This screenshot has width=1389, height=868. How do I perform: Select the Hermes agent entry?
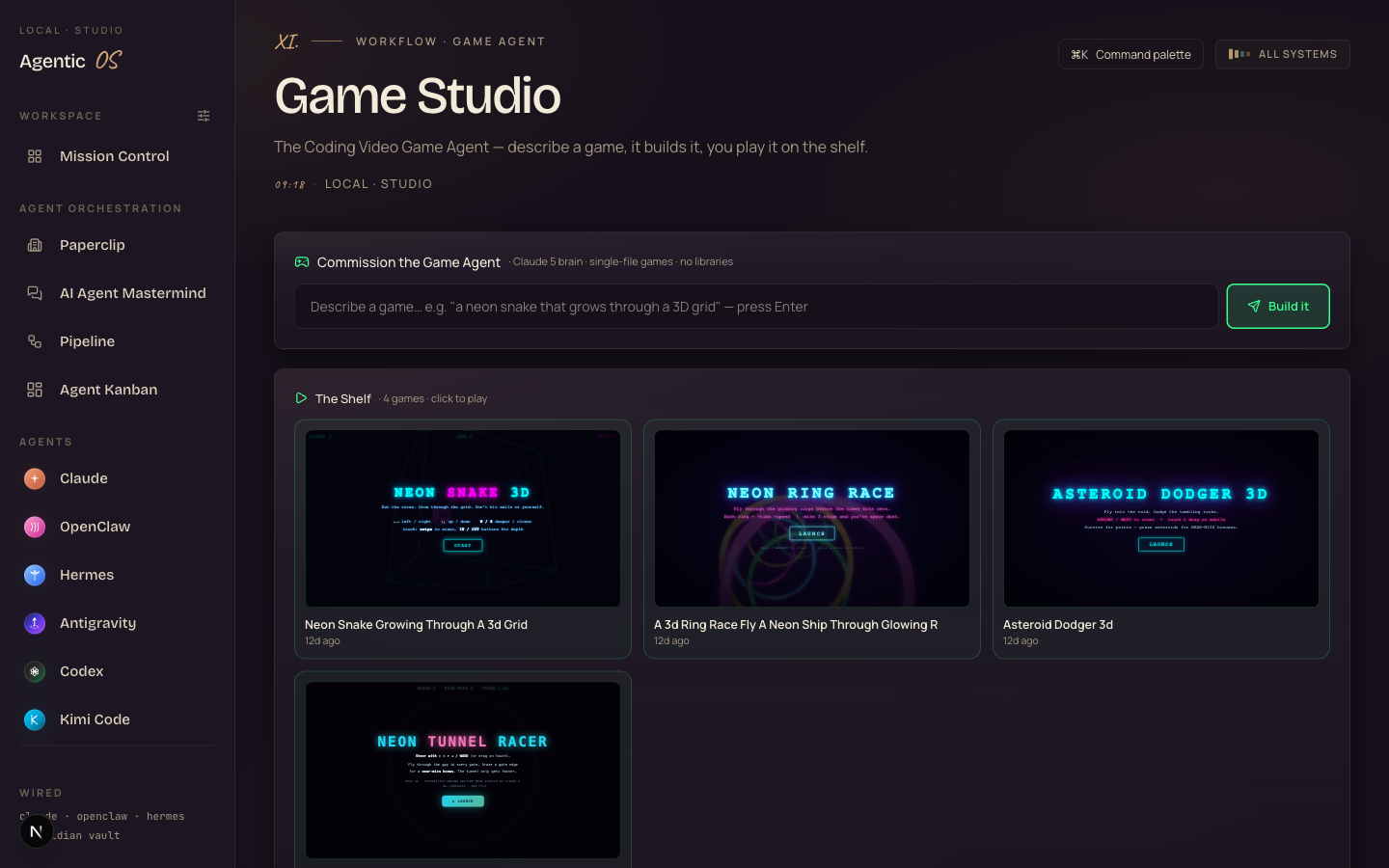click(118, 575)
